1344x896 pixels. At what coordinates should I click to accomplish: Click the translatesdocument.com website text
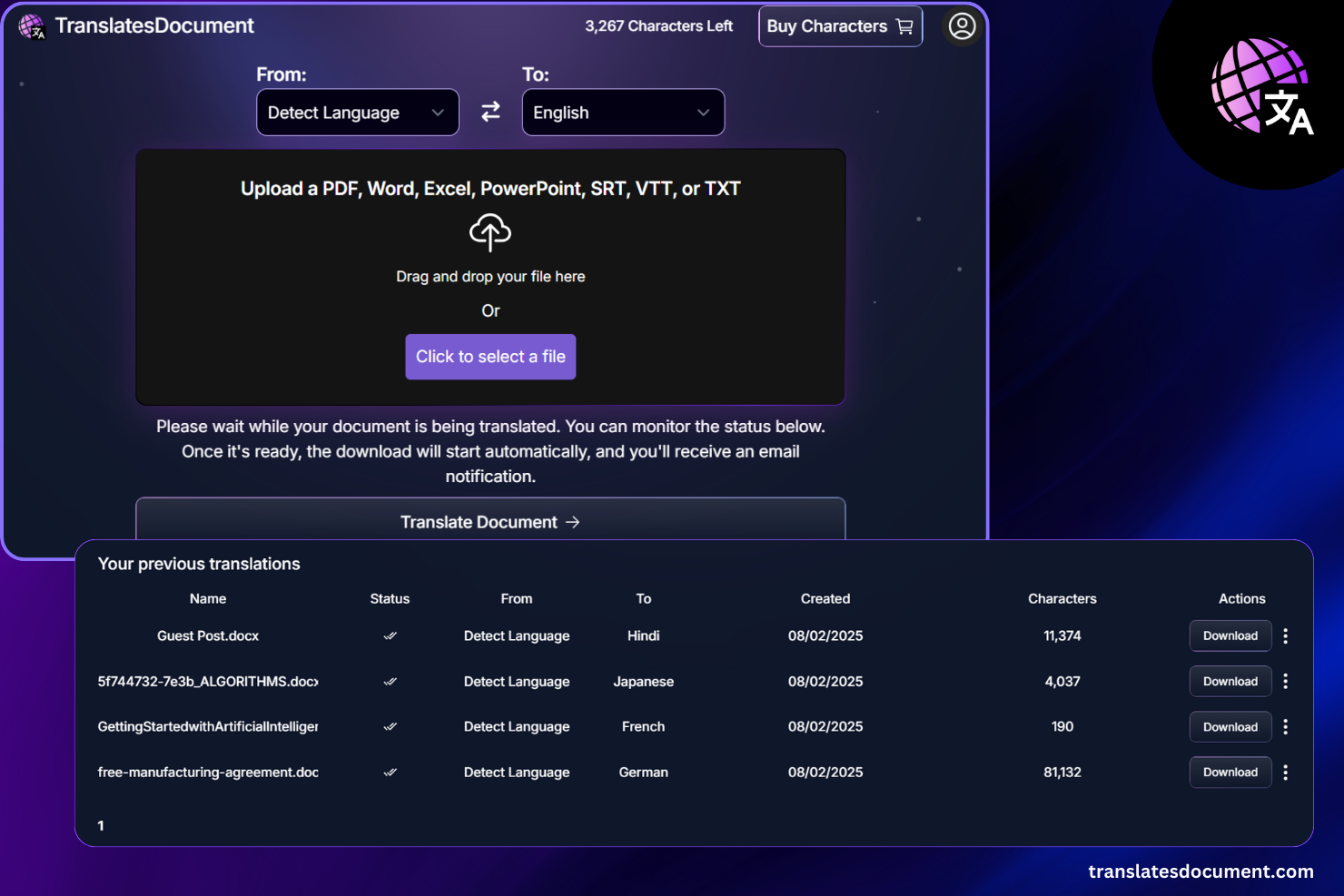point(1201,871)
